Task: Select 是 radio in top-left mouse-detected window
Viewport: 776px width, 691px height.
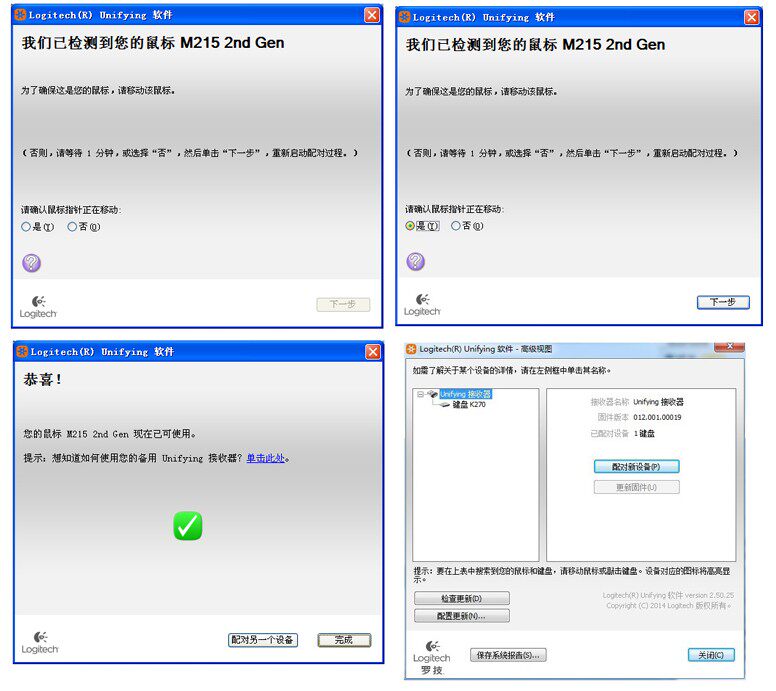Action: click(26, 227)
